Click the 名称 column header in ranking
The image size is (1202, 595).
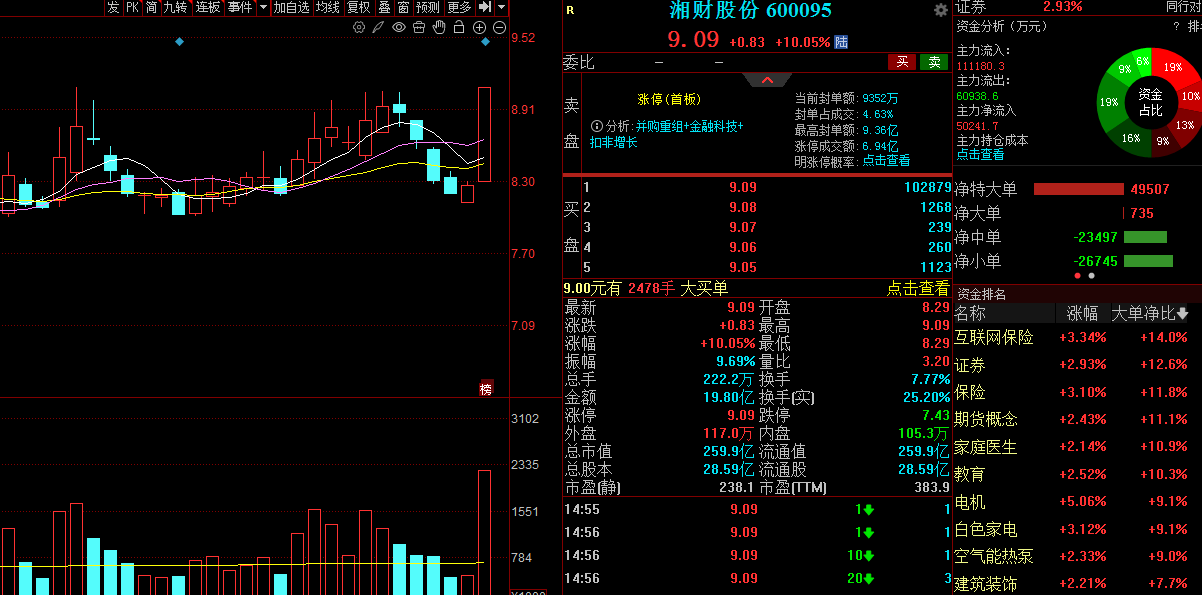click(x=970, y=313)
